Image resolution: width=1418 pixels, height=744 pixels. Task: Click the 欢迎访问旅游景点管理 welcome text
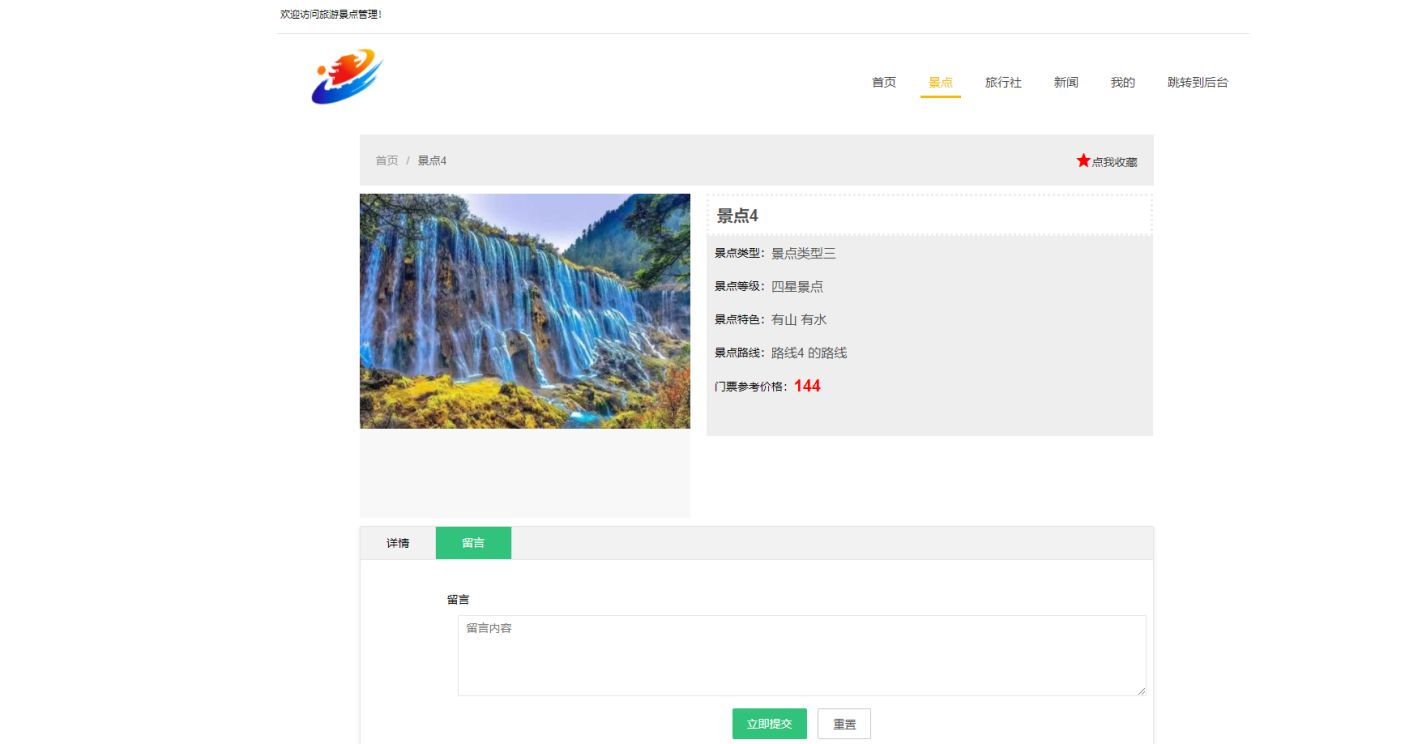tap(331, 15)
